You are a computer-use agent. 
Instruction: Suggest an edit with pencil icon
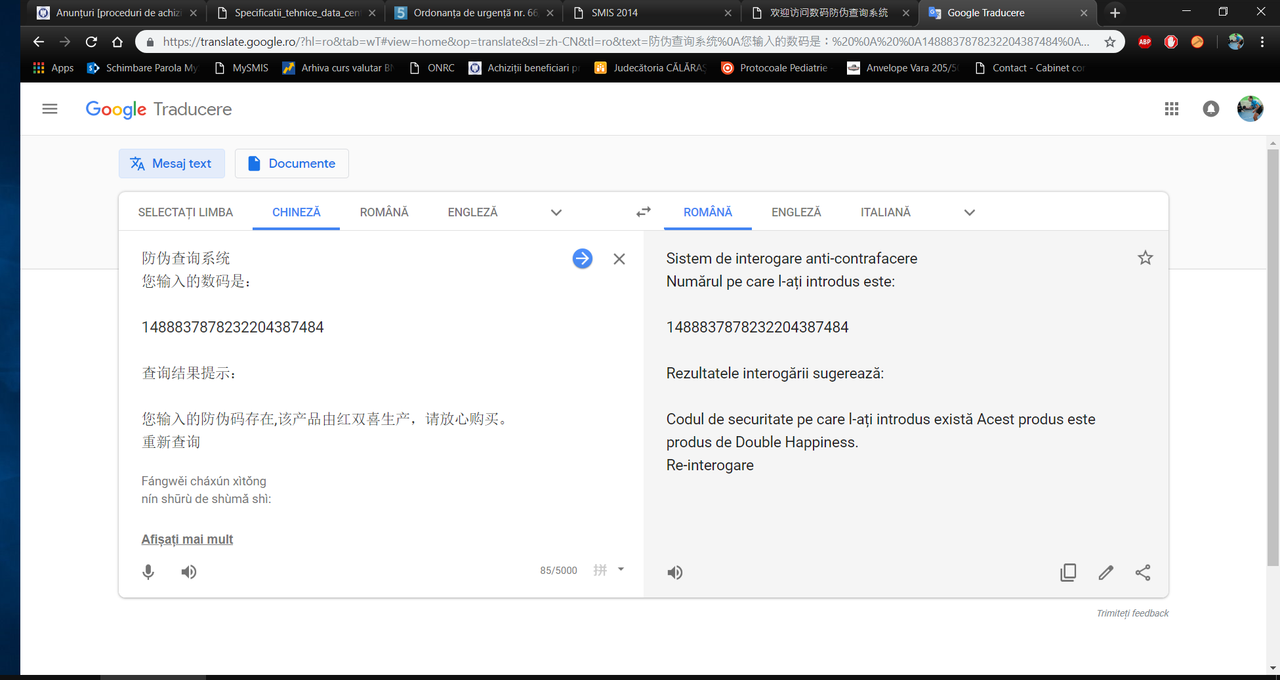(x=1105, y=572)
